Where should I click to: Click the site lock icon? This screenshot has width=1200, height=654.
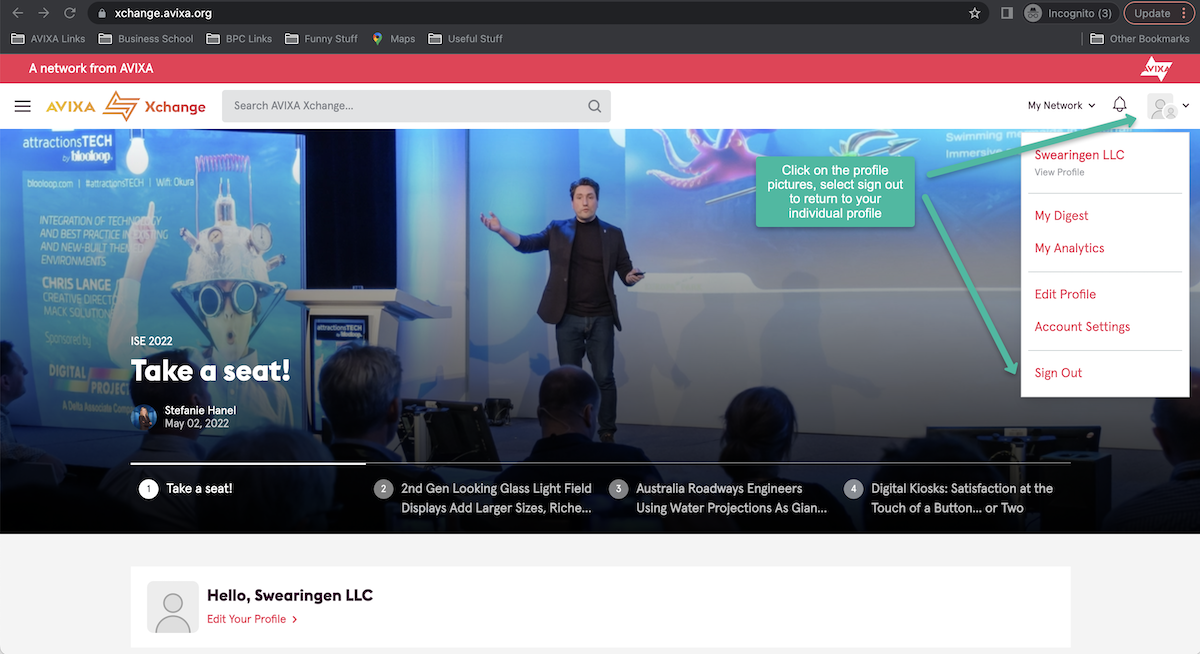click(x=102, y=14)
